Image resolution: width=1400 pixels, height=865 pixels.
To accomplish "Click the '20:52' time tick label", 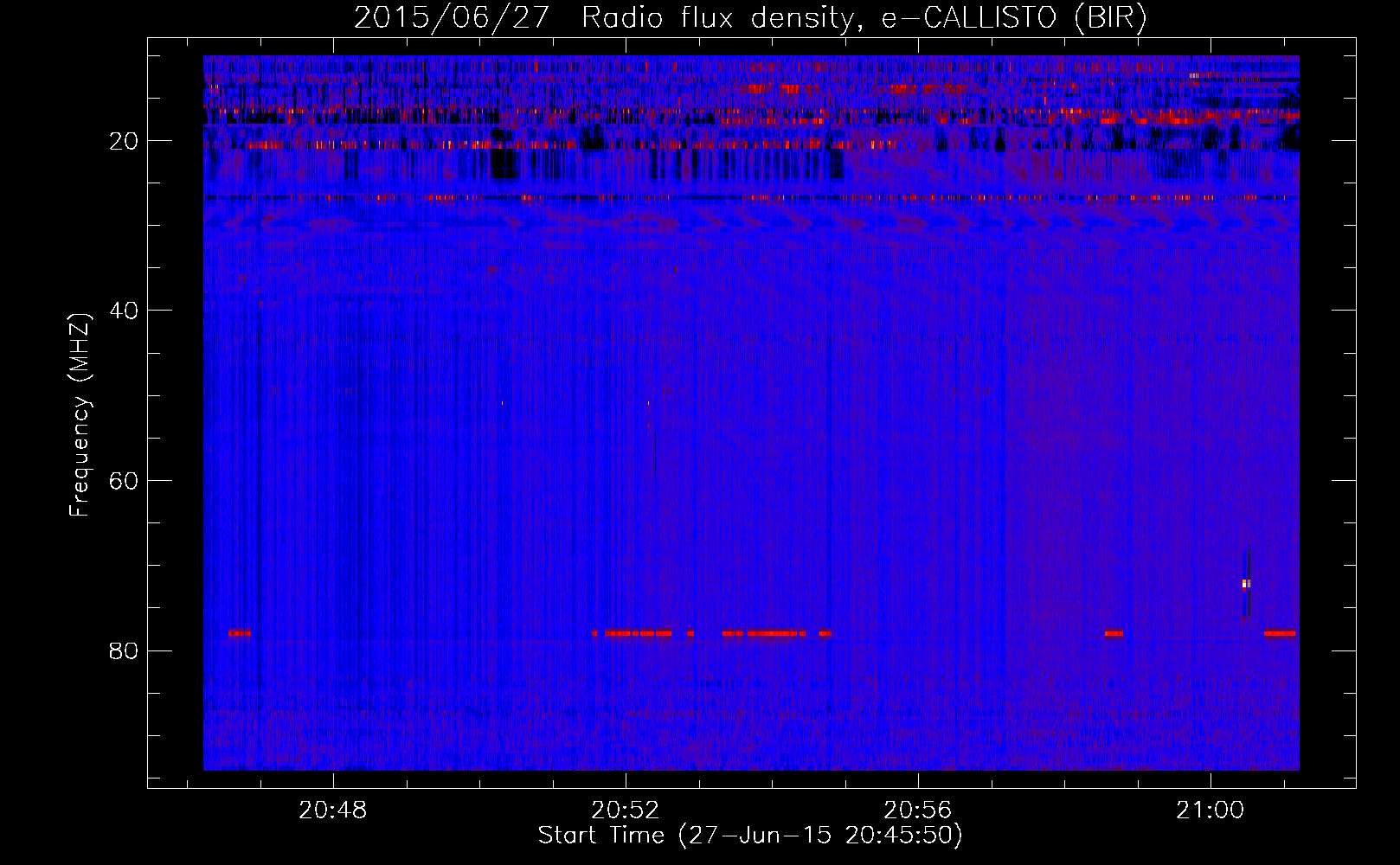I will [x=625, y=811].
